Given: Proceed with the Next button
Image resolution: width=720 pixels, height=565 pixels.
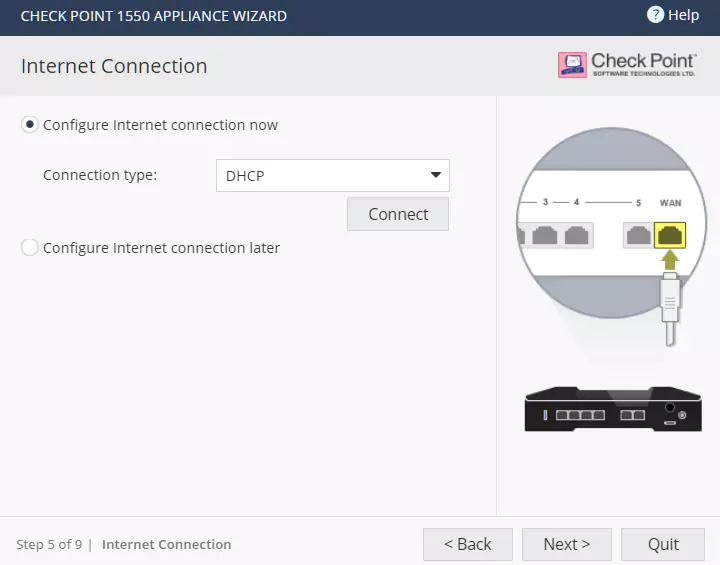Looking at the screenshot, I should (x=567, y=544).
